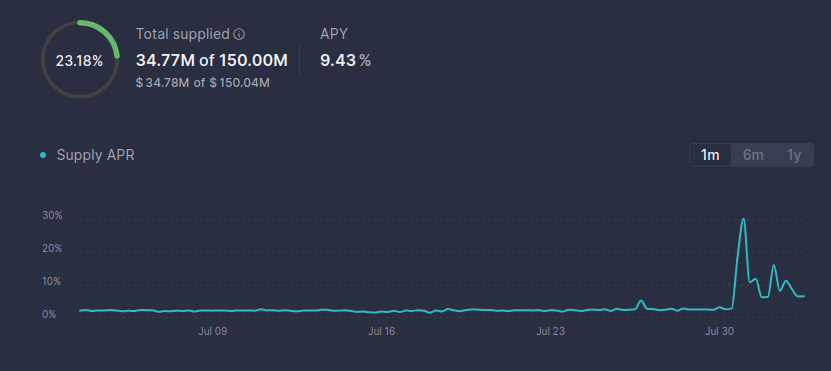Viewport: 831px width, 371px height.
Task: Click the Total supplied info icon
Action: 240,34
